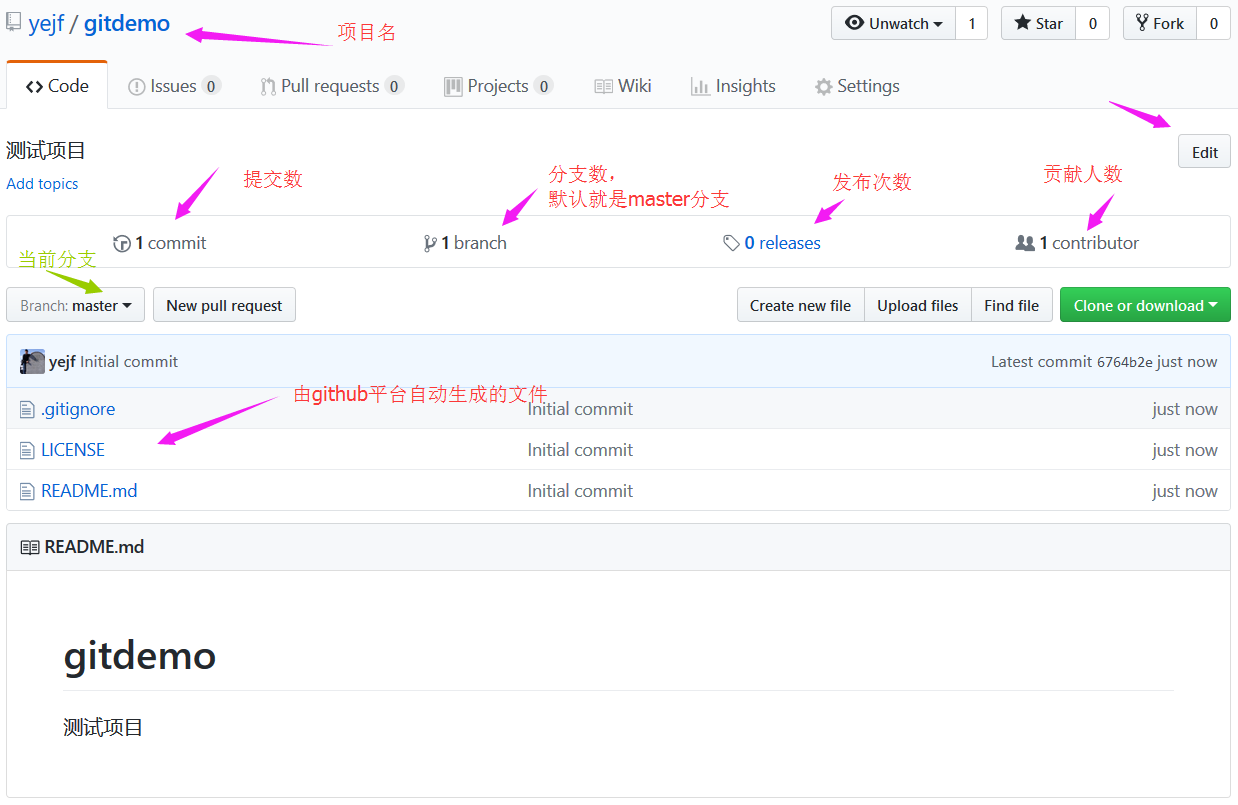Open the gitdemo repository name link
This screenshot has width=1238, height=805.
127,23
